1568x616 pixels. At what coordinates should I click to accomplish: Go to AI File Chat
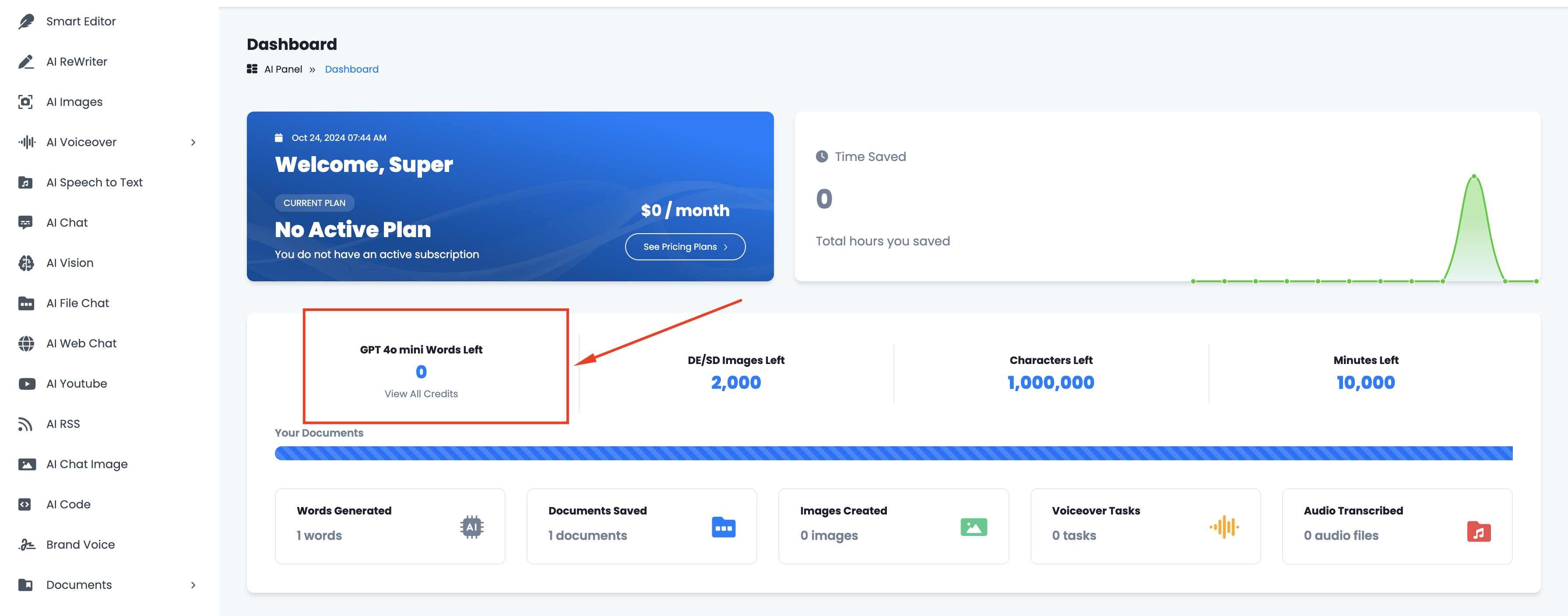(x=77, y=304)
